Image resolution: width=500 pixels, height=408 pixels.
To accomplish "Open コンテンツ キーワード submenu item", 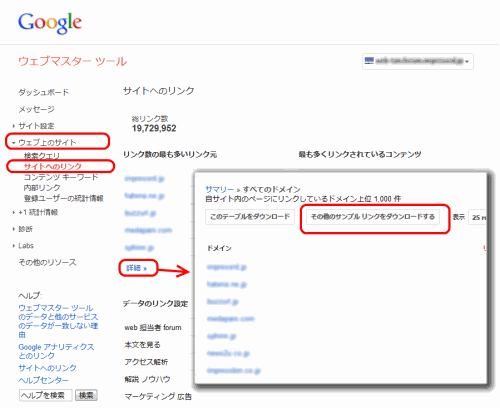I will [61, 177].
